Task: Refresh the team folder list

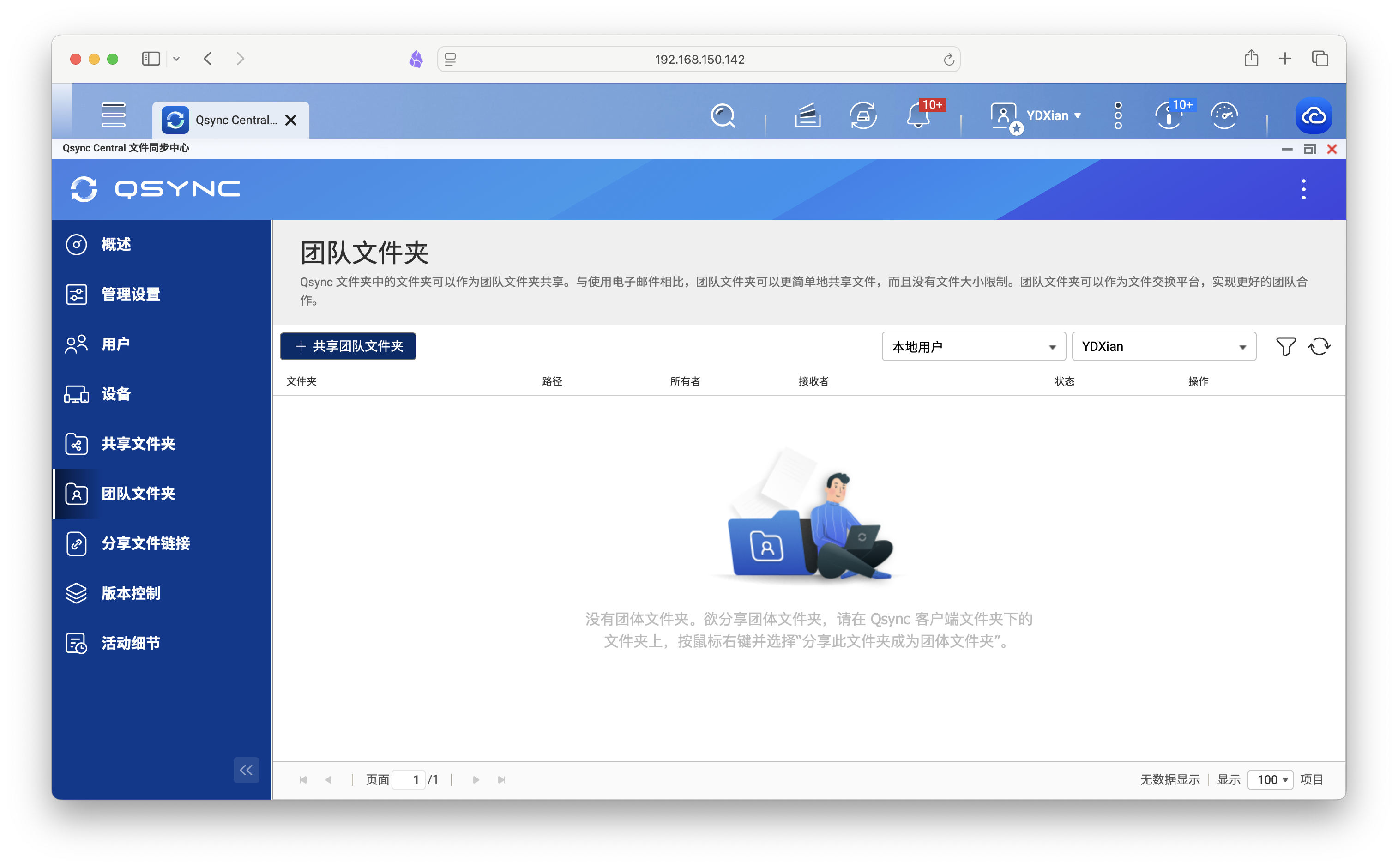Action: click(1320, 346)
